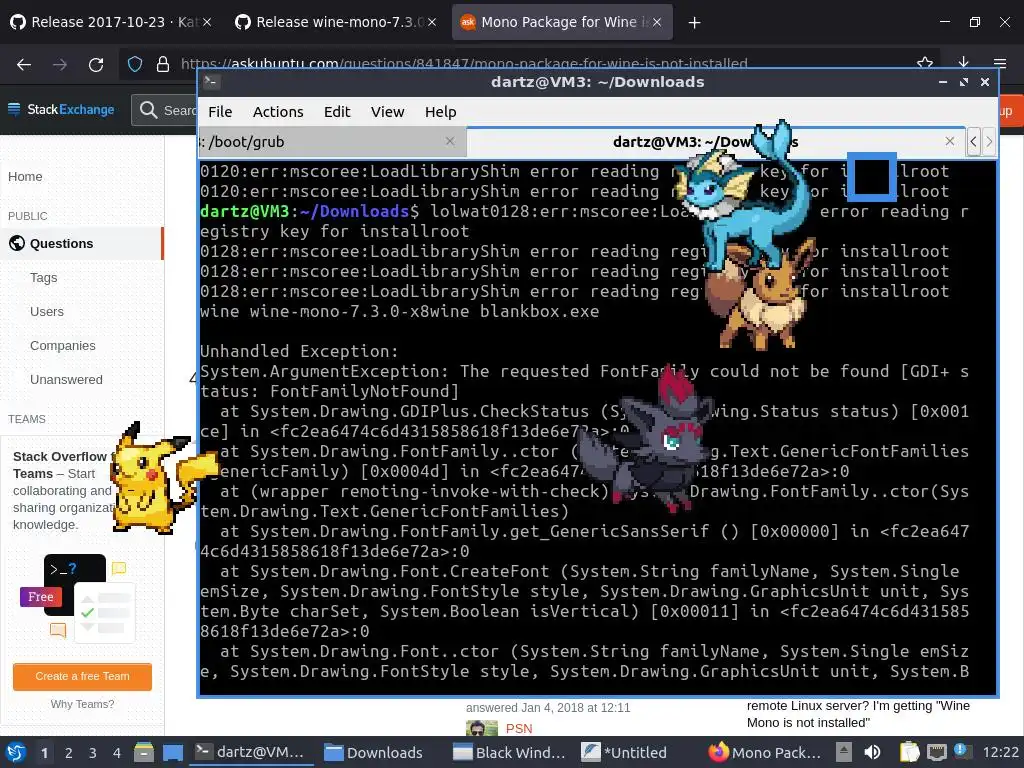Close the ~/Downloads terminal tab
Image resolution: width=1024 pixels, height=768 pixels.
coord(950,141)
